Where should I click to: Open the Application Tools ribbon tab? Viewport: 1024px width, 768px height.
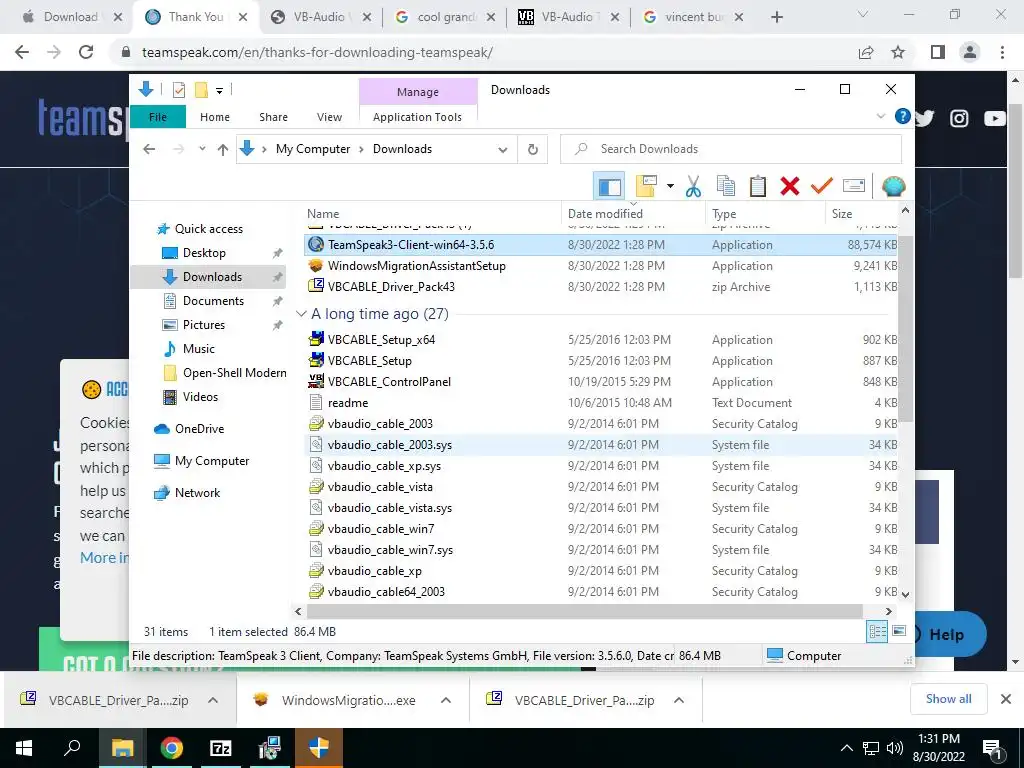click(417, 117)
